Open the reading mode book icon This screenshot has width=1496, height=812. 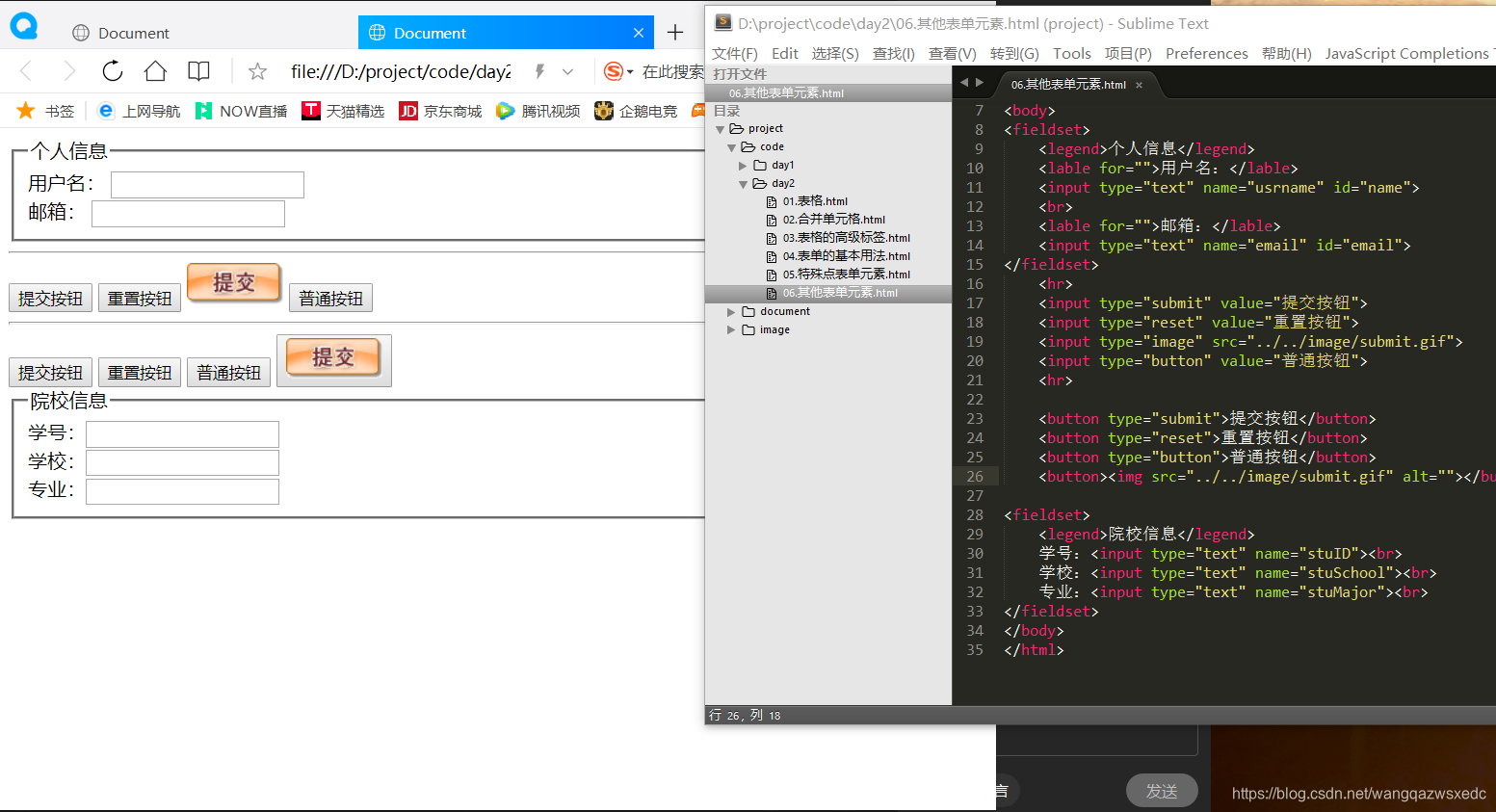pos(198,71)
